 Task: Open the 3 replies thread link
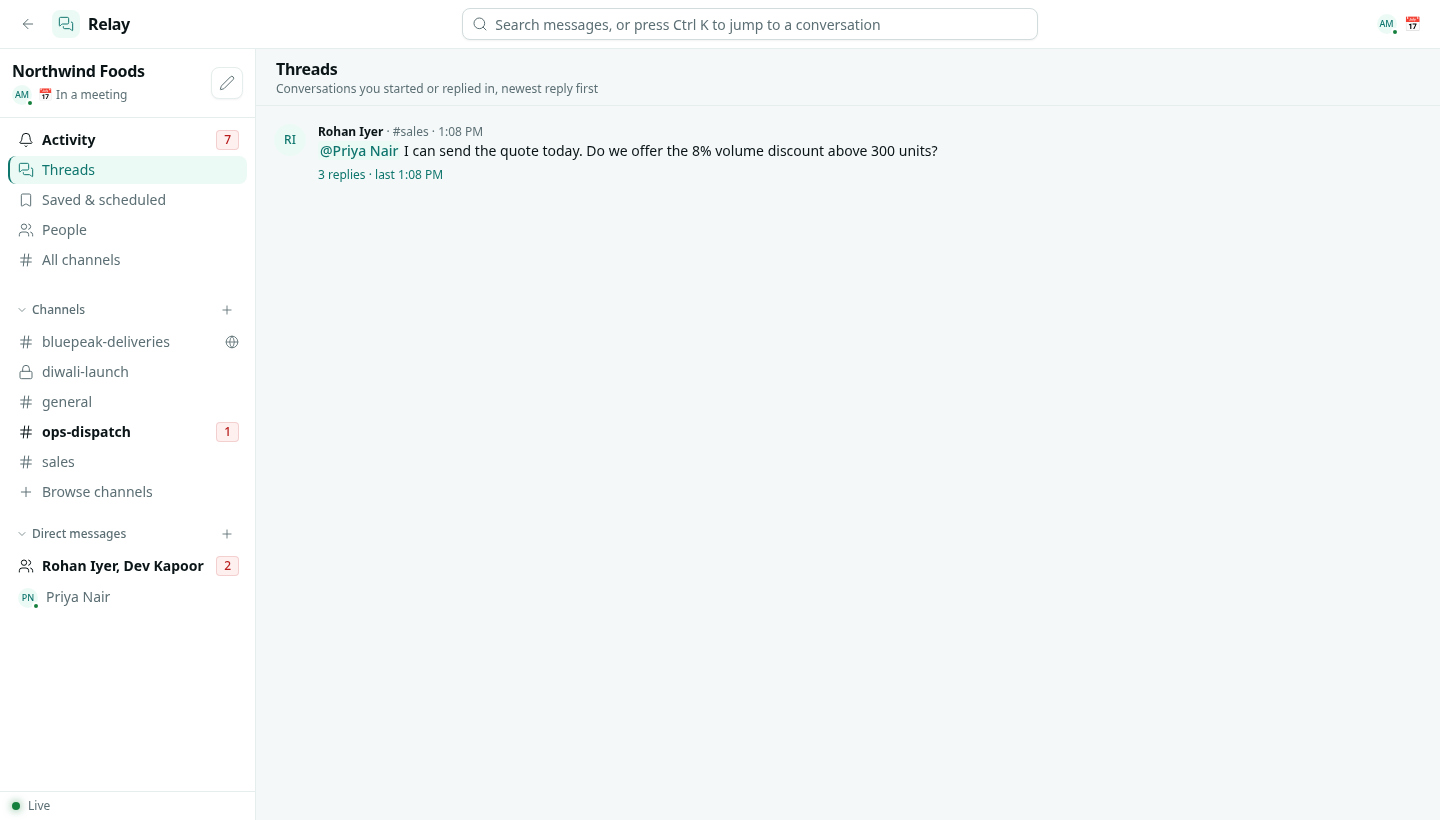coord(380,175)
